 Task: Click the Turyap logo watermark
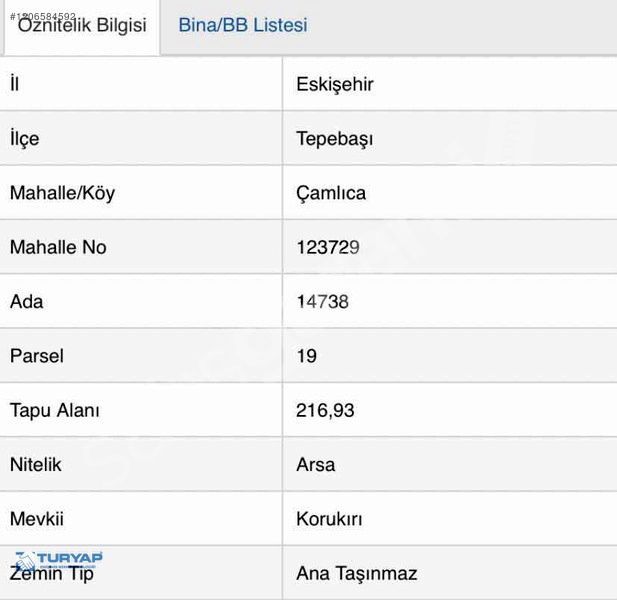(59, 560)
